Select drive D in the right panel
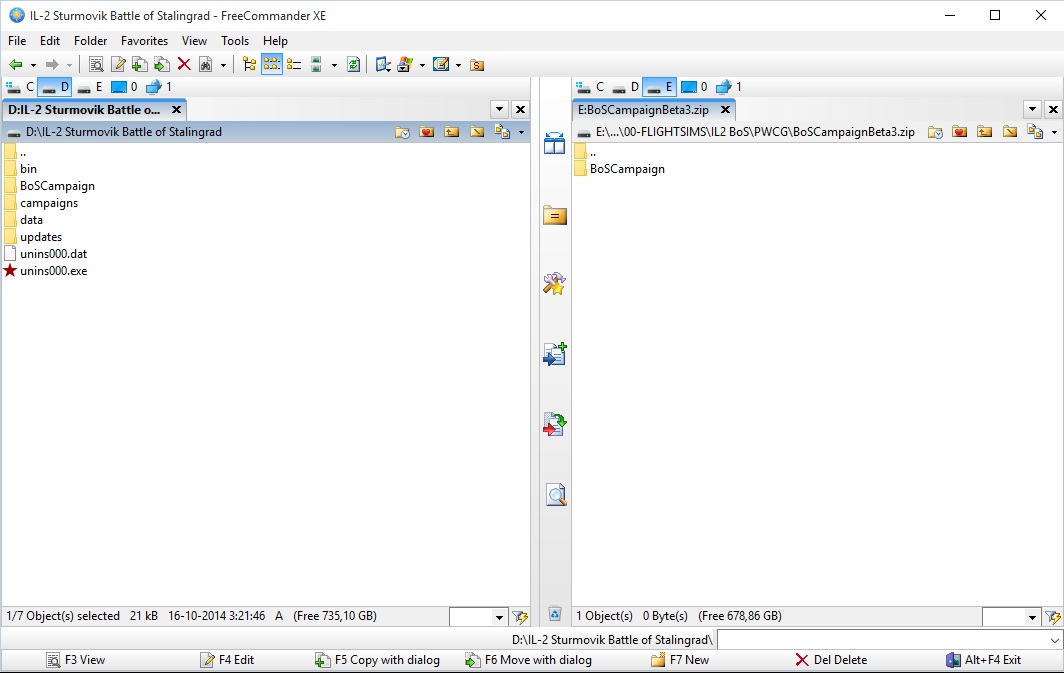This screenshot has width=1064, height=673. point(625,87)
